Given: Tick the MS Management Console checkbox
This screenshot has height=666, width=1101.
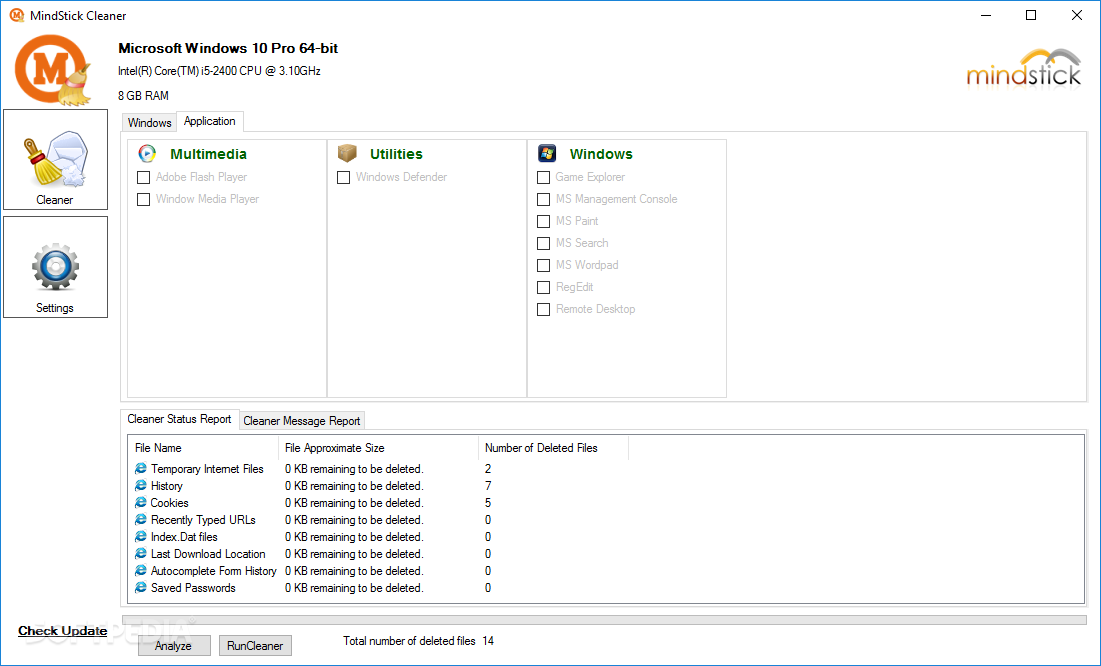Looking at the screenshot, I should click(x=543, y=200).
